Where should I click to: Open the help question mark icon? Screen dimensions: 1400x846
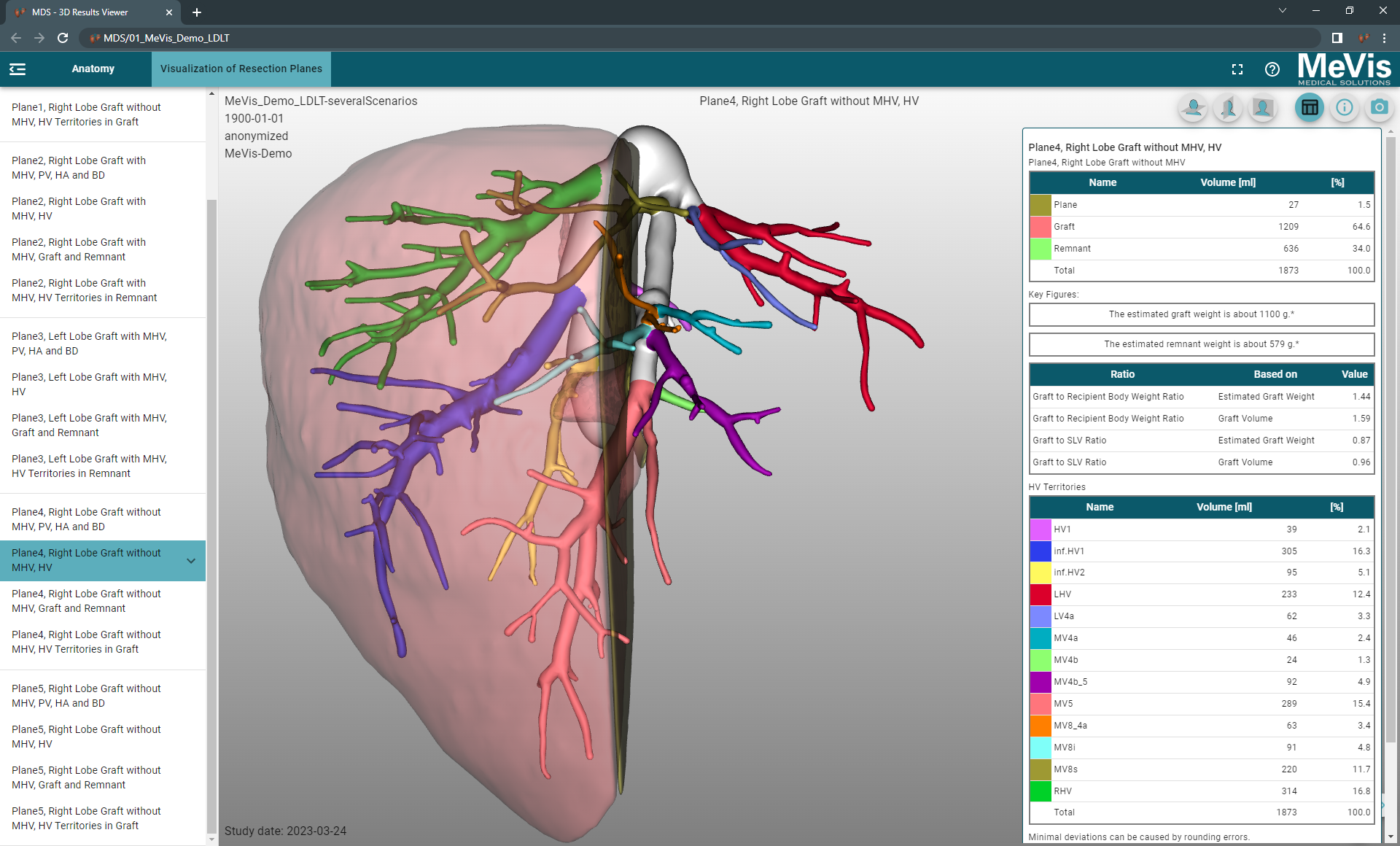click(x=1272, y=69)
